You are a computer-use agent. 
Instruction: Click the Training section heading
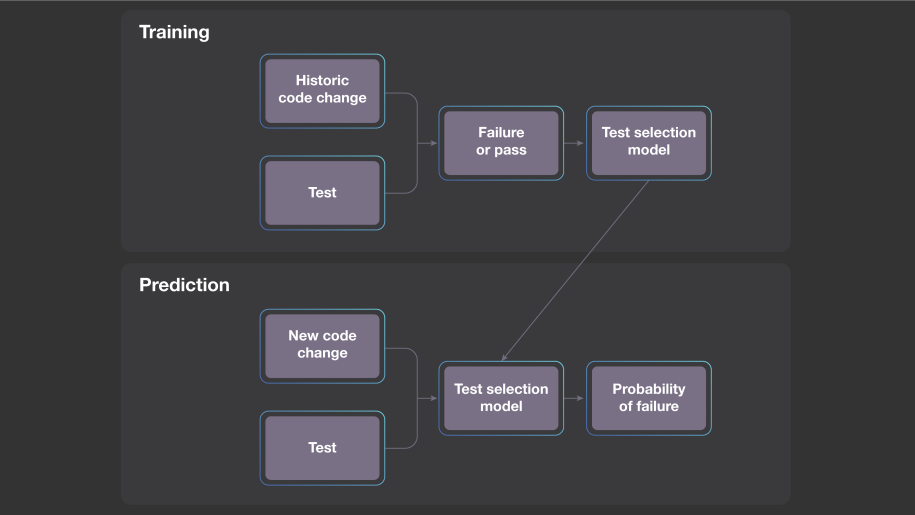(x=174, y=32)
